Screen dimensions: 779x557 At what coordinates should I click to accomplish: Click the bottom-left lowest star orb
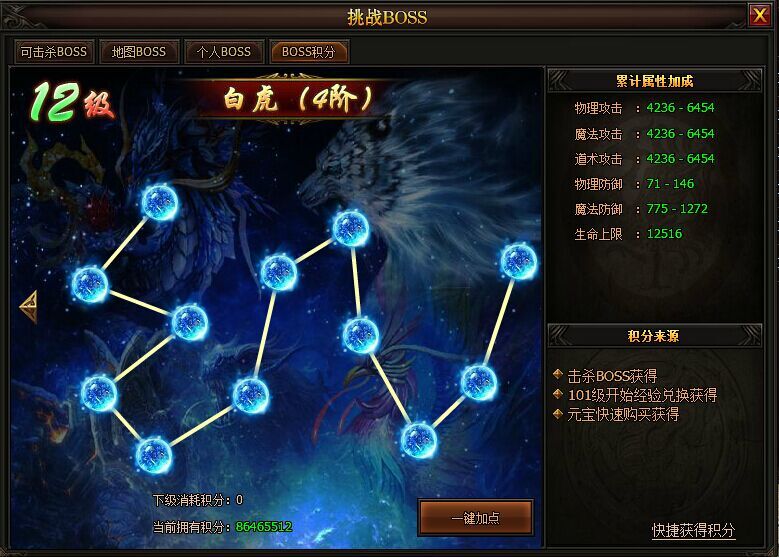pos(154,455)
